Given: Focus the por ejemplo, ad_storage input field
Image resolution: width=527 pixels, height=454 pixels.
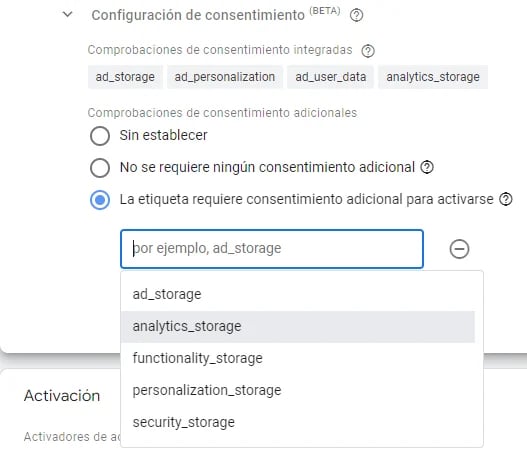Looking at the screenshot, I should [x=272, y=249].
